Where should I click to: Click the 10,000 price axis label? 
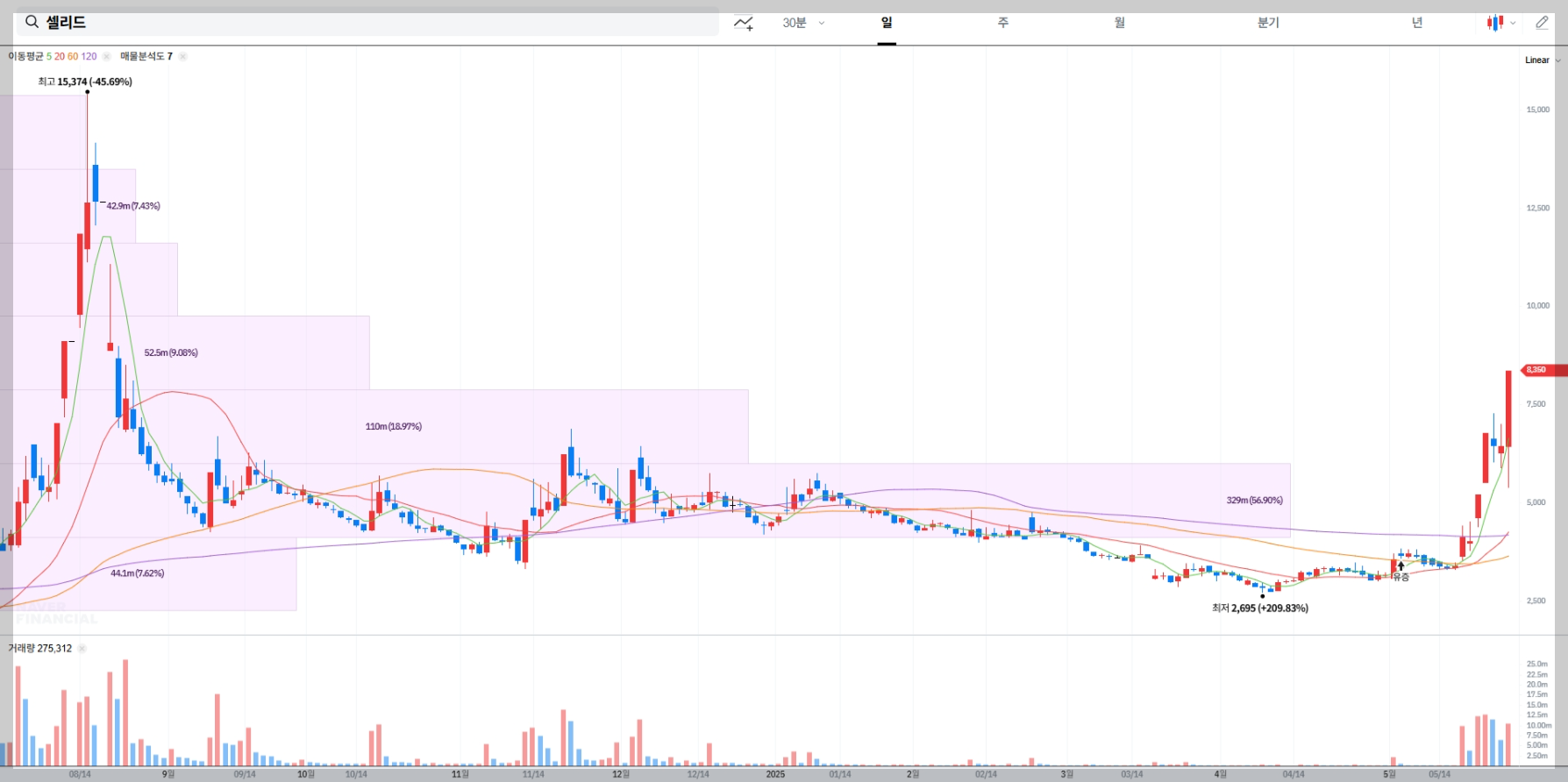tap(1538, 306)
